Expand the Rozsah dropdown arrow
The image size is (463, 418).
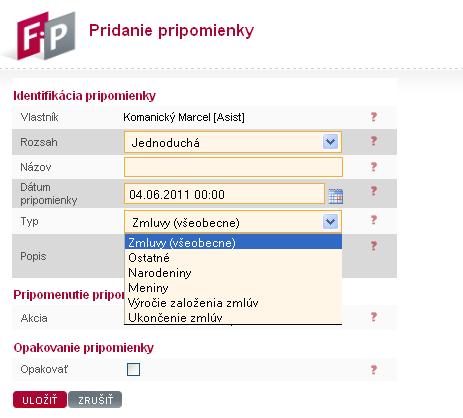coord(330,142)
